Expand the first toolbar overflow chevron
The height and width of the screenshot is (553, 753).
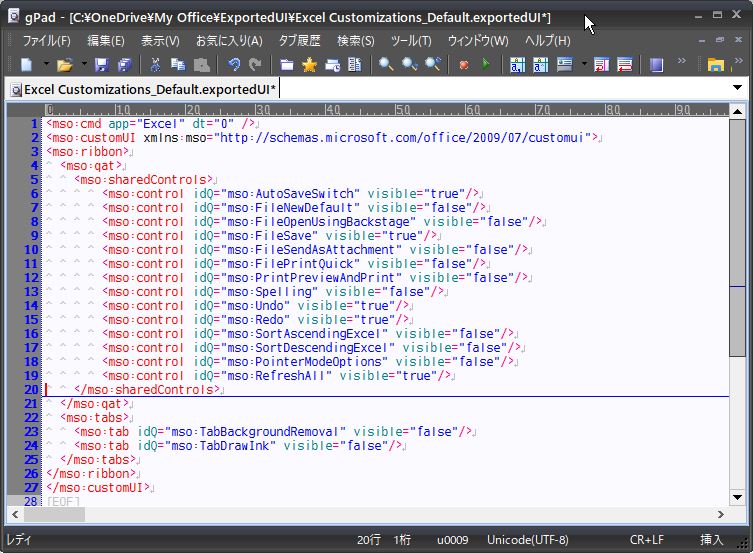pyautogui.click(x=681, y=61)
